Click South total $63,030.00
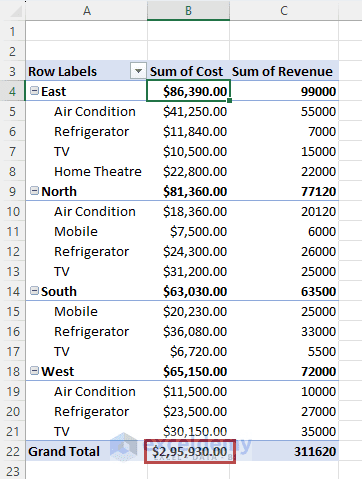362x479 pixels. tap(188, 291)
